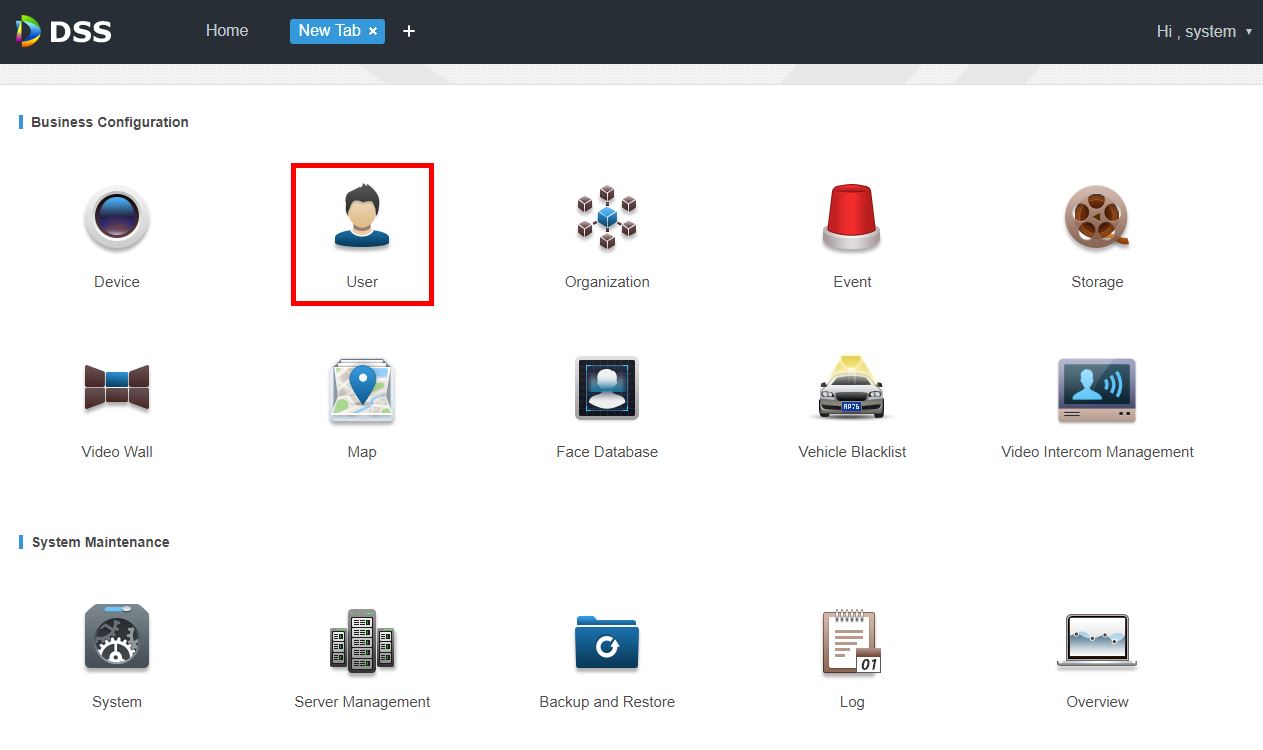This screenshot has width=1263, height=750.
Task: Open the Device configuration icon
Action: pos(117,217)
